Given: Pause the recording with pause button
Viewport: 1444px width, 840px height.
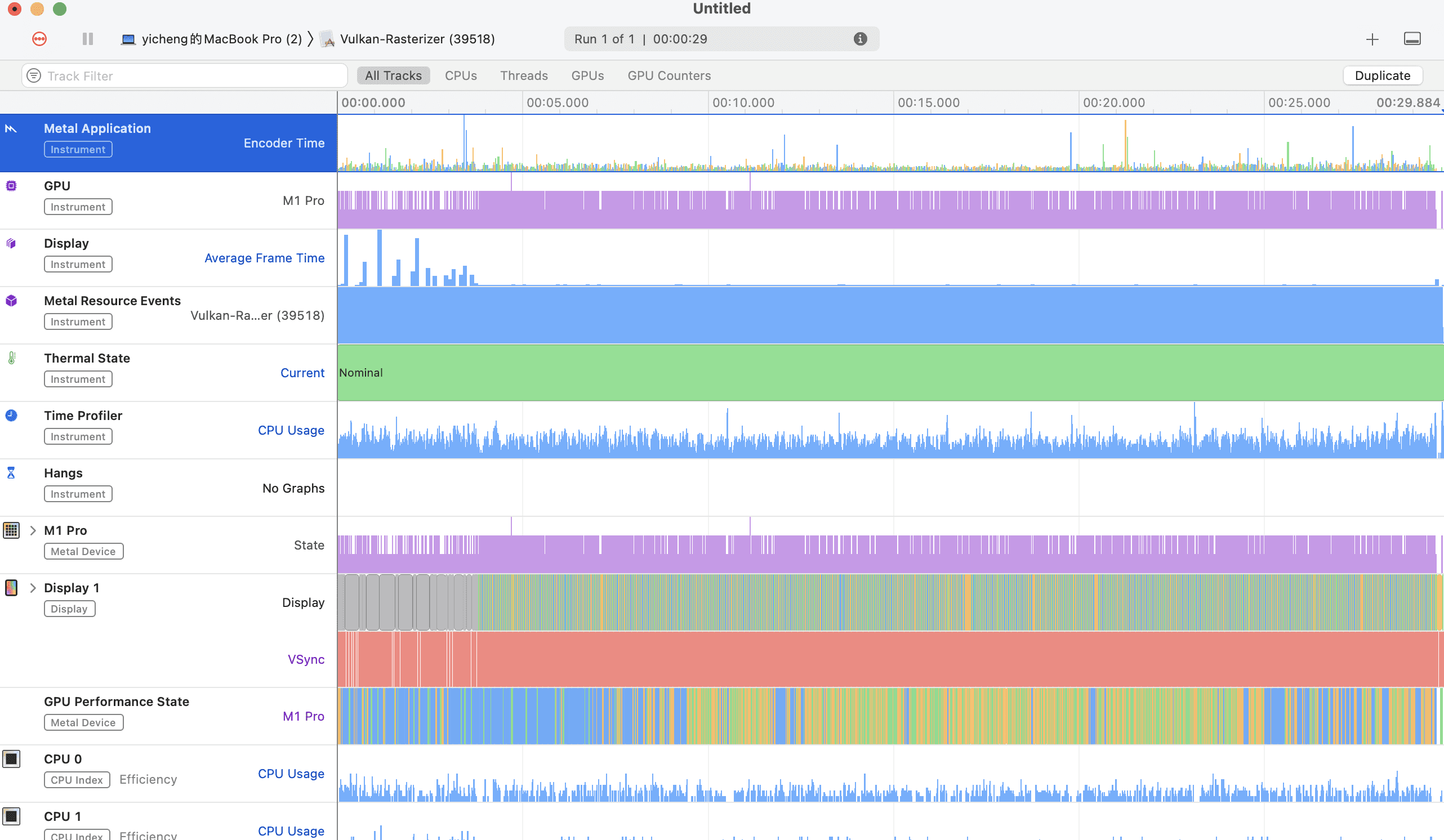Looking at the screenshot, I should coord(88,39).
